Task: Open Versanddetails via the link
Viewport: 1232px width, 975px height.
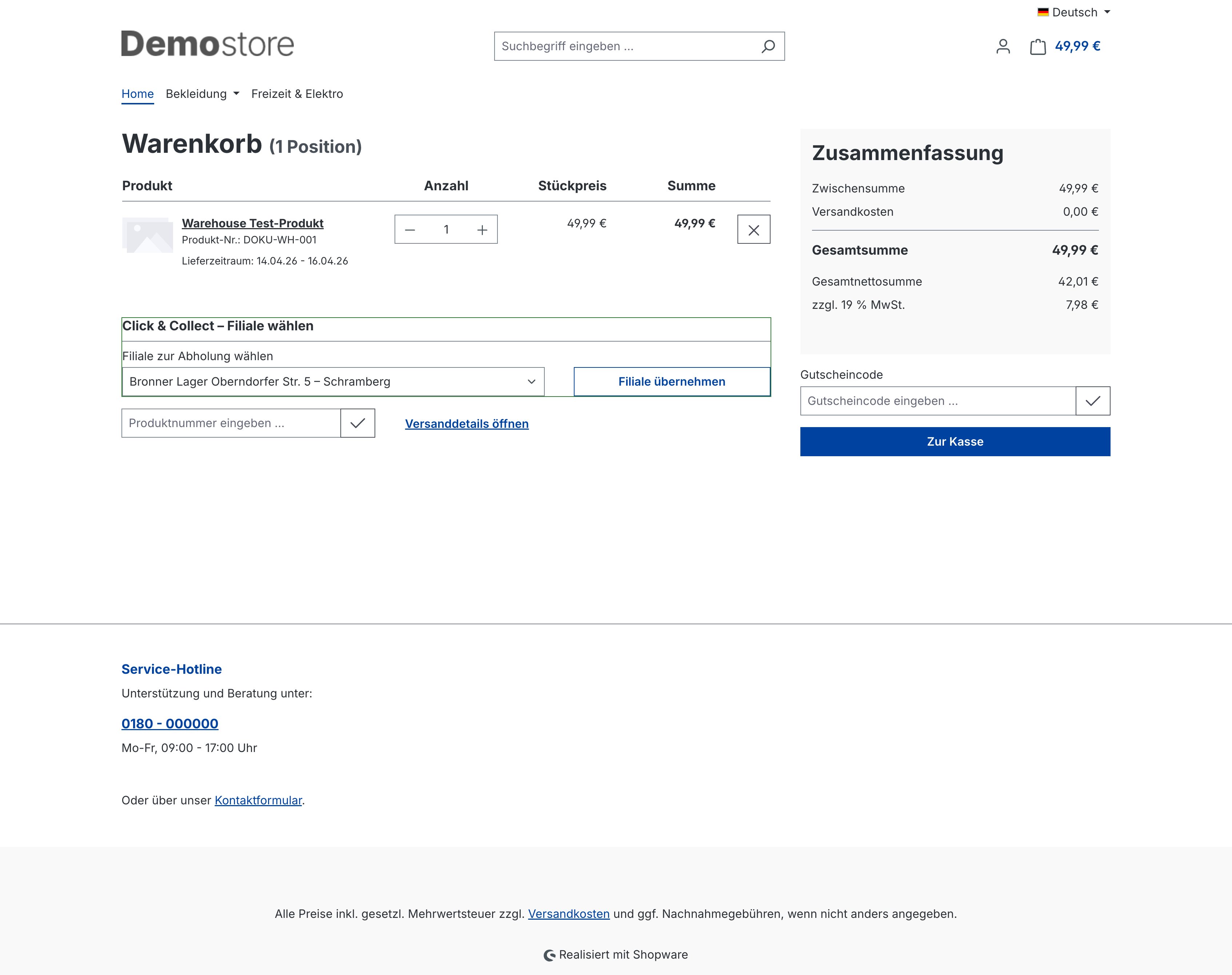Action: pos(466,423)
